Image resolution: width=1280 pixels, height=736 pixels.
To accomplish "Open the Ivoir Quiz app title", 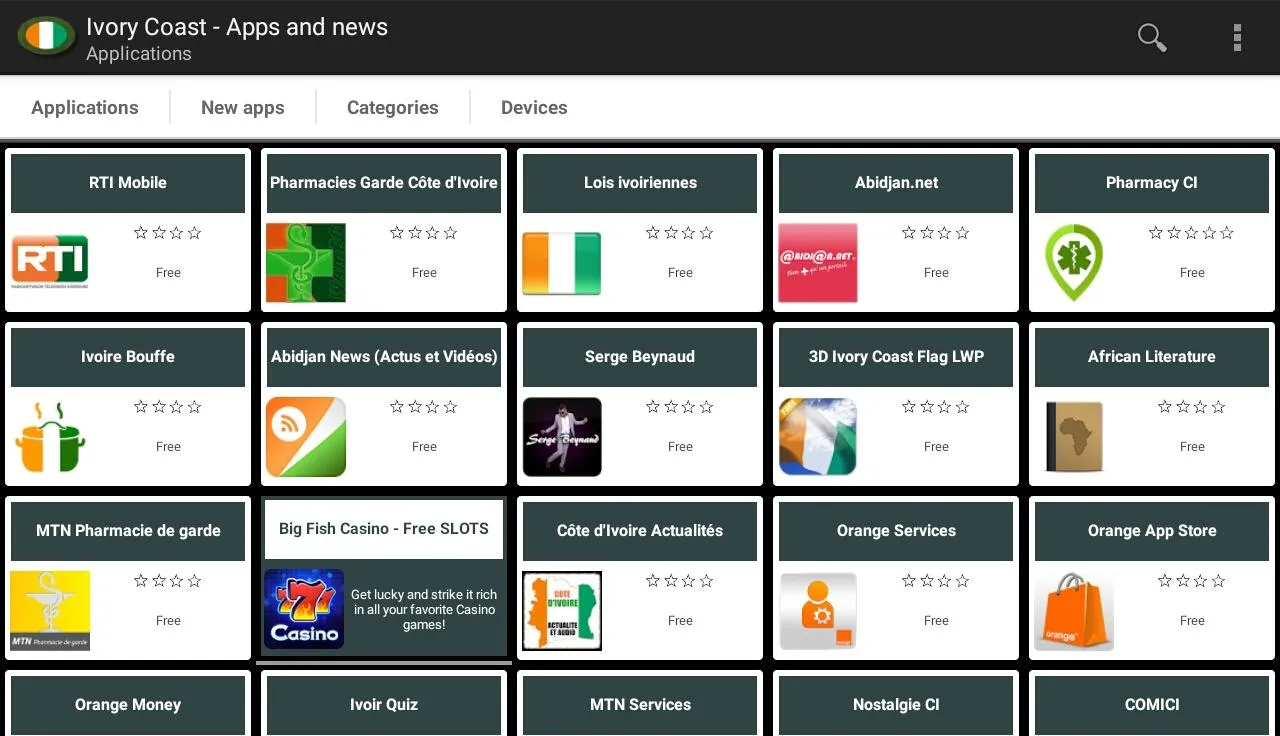I will [x=384, y=705].
